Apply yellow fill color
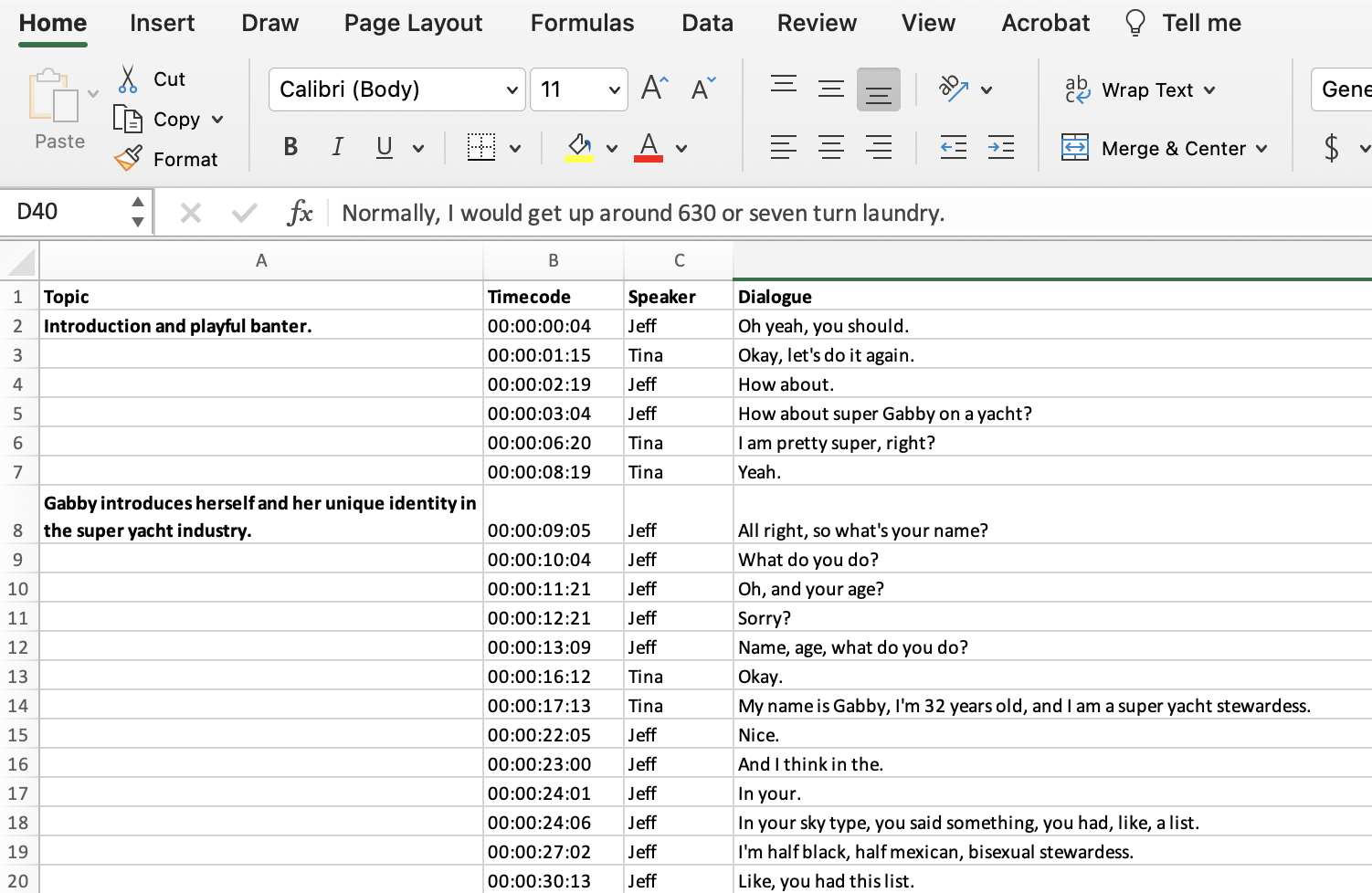Image resolution: width=1372 pixels, height=893 pixels. [579, 147]
